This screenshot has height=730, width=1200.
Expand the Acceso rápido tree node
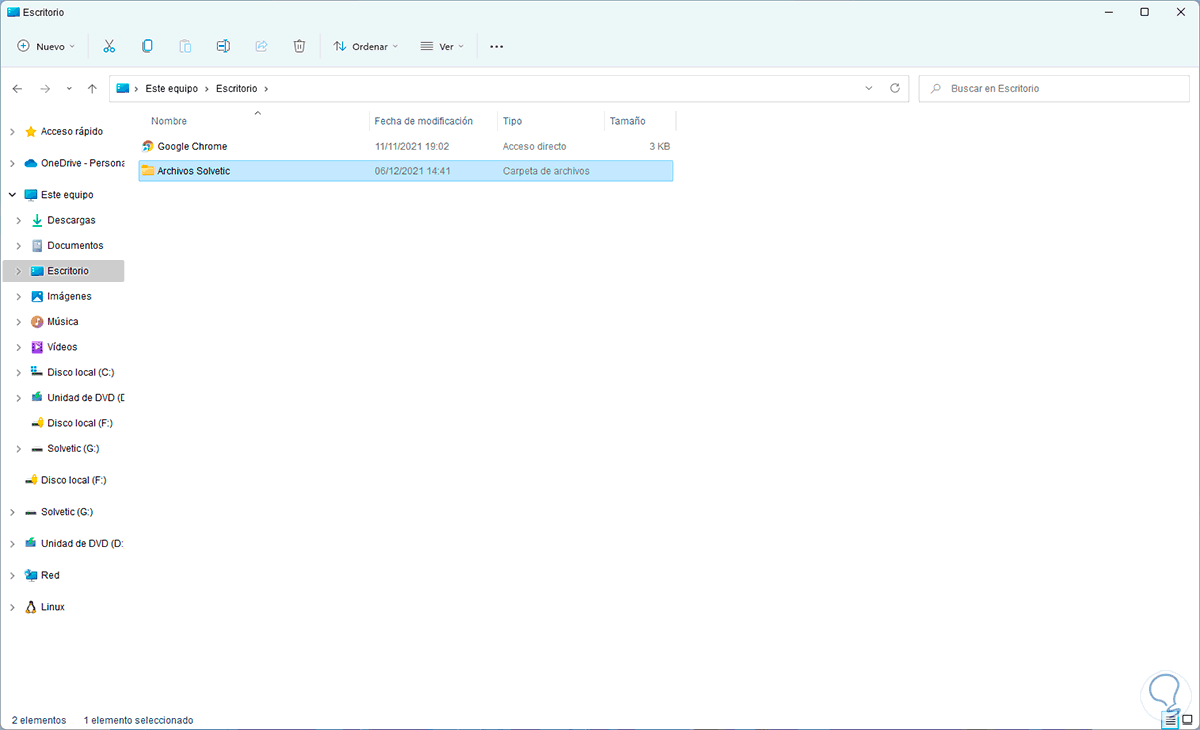[12, 131]
